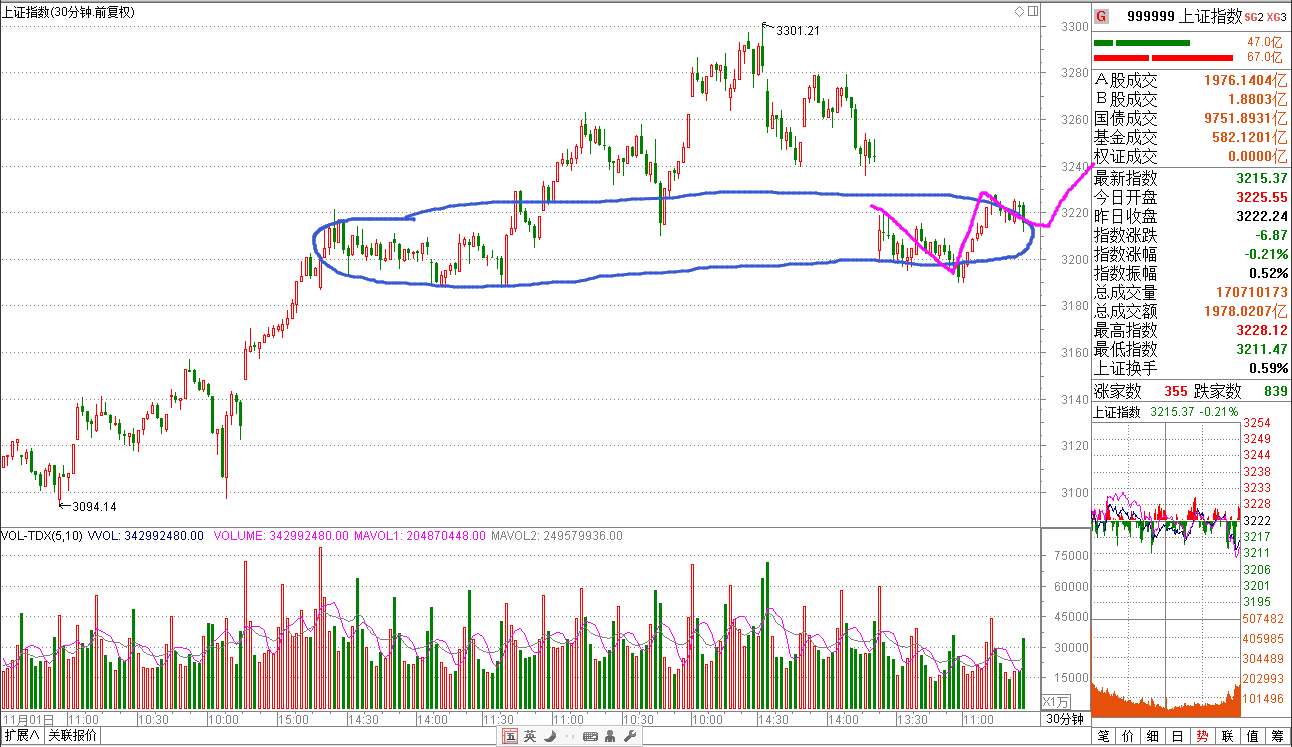Click the IME user account icon
1292x747 pixels.
(x=610, y=737)
